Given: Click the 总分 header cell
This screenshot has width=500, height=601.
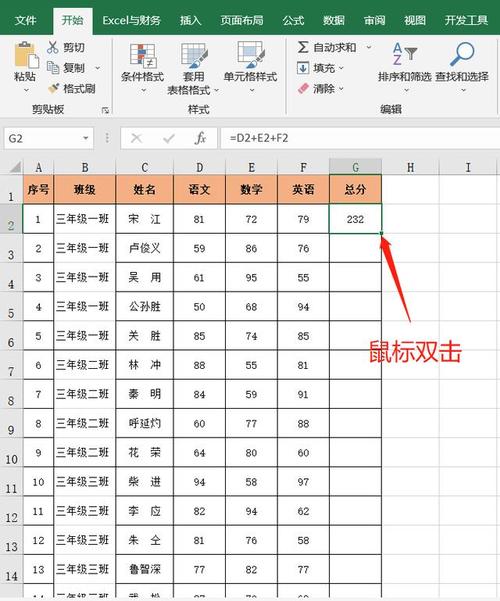Looking at the screenshot, I should (x=355, y=189).
